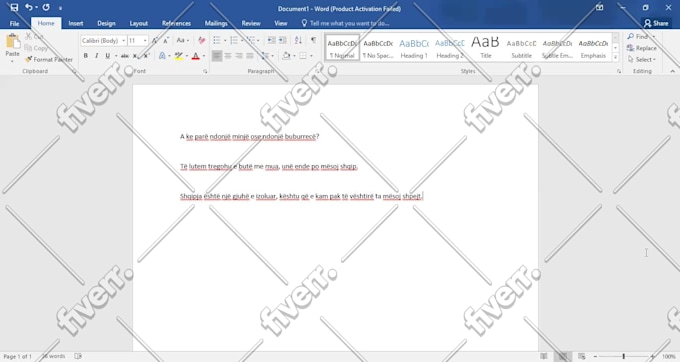Viewport: 680px width, 362px height.
Task: Switch to the Mailings tab
Action: coord(216,23)
